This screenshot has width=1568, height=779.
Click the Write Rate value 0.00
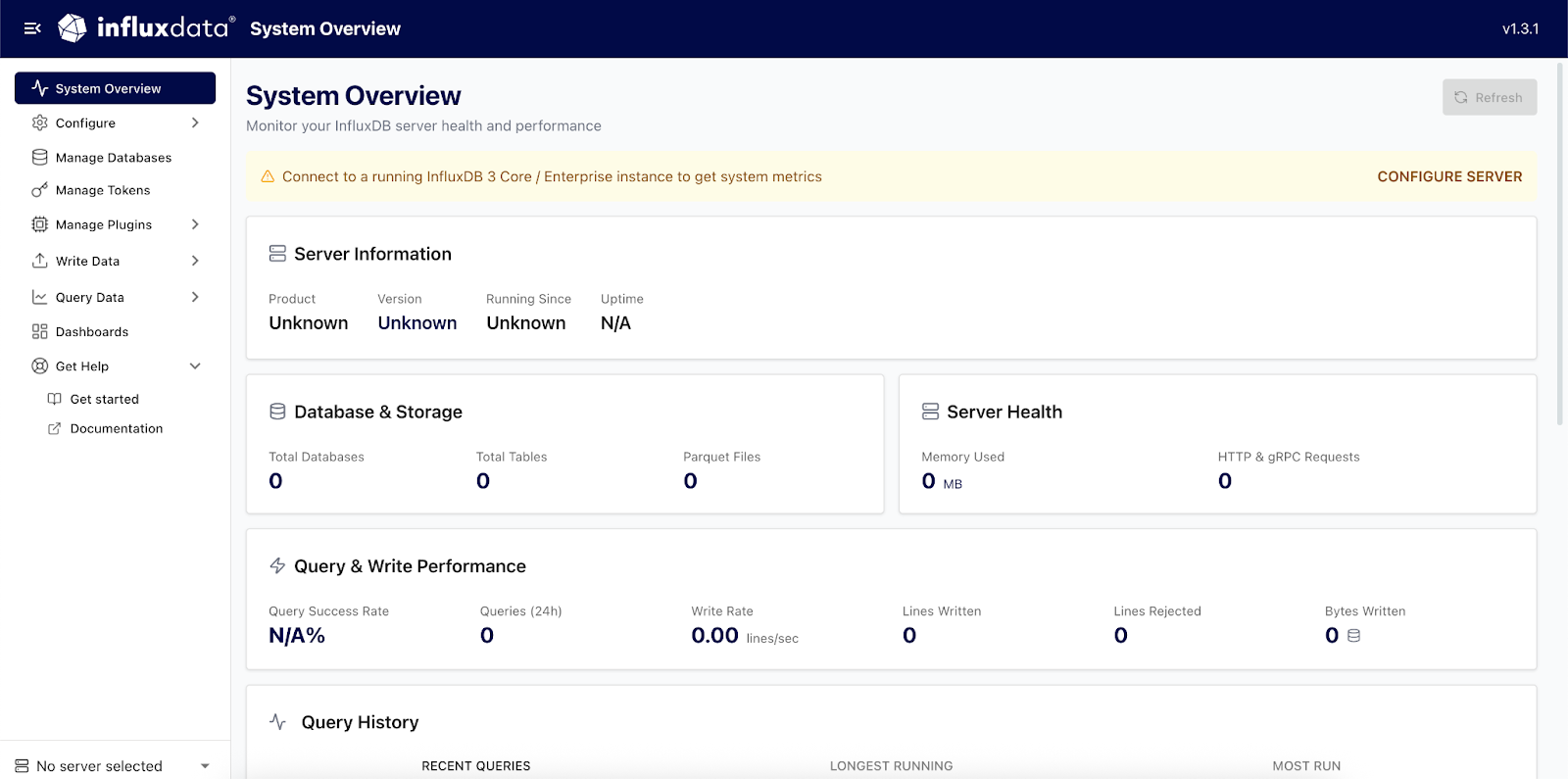(x=714, y=636)
